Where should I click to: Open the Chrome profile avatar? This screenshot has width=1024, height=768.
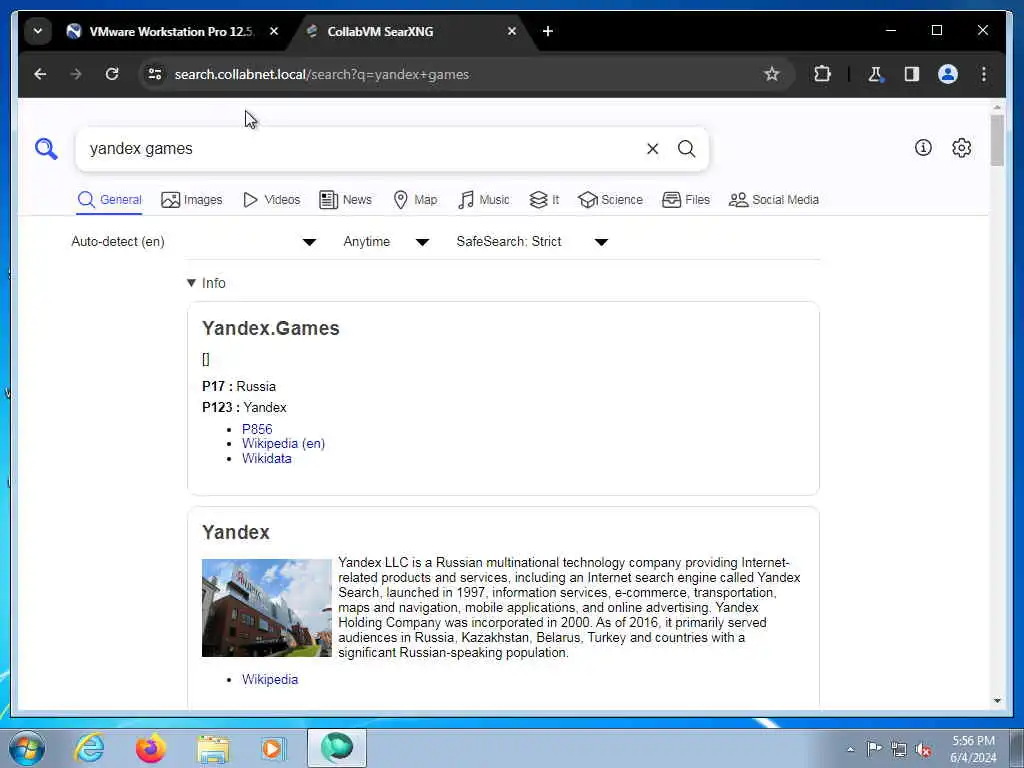pyautogui.click(x=948, y=74)
